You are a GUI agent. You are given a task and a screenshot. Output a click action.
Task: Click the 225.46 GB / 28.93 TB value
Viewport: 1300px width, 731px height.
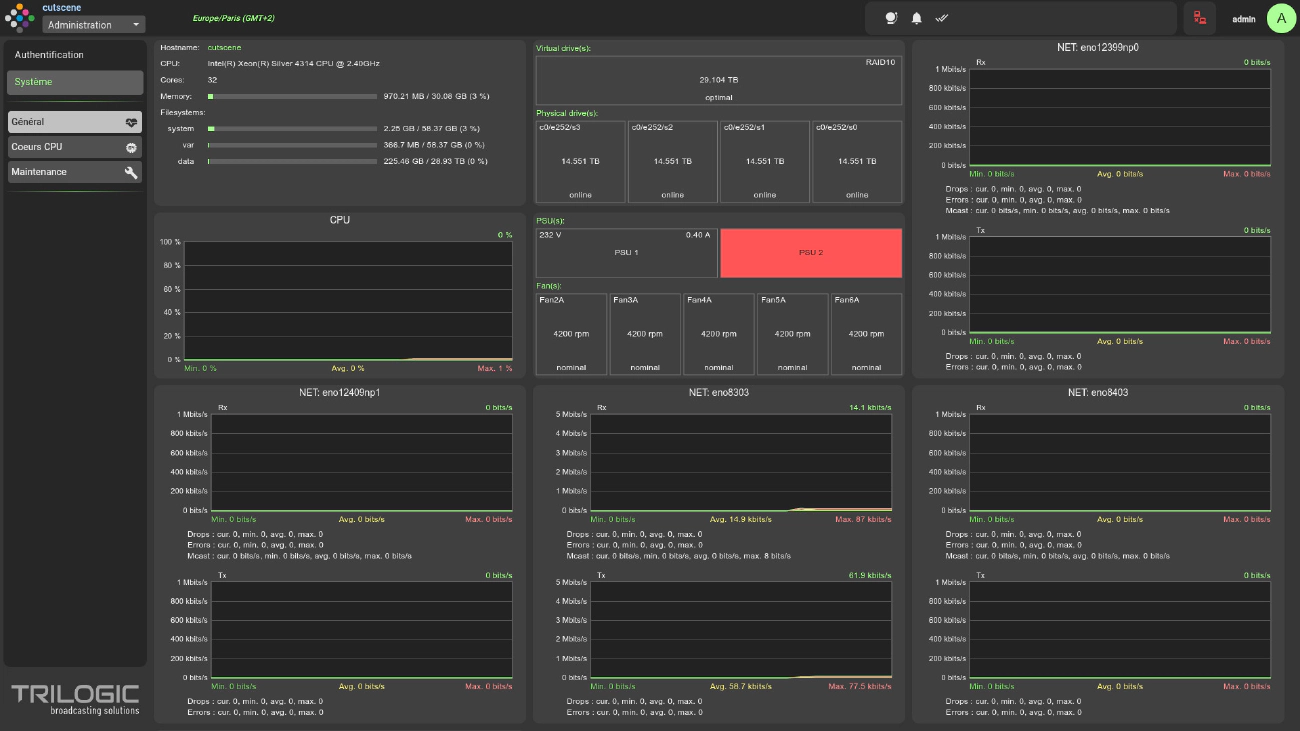pyautogui.click(x=435, y=161)
